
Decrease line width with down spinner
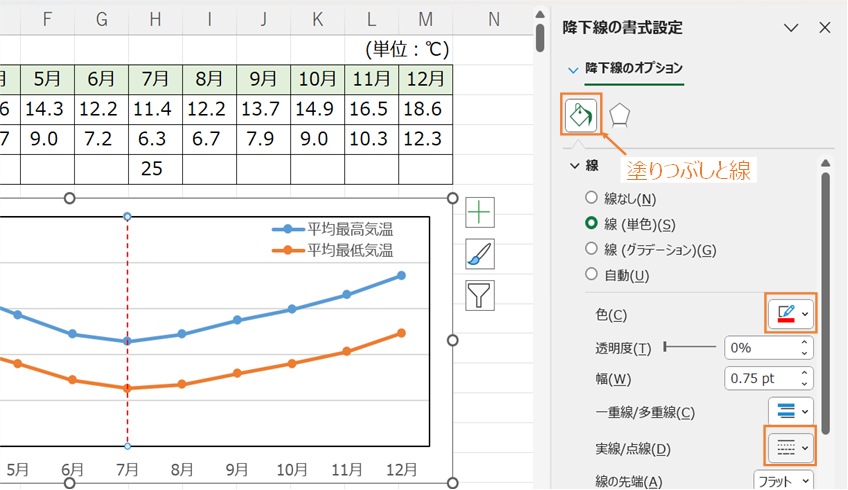coord(805,384)
